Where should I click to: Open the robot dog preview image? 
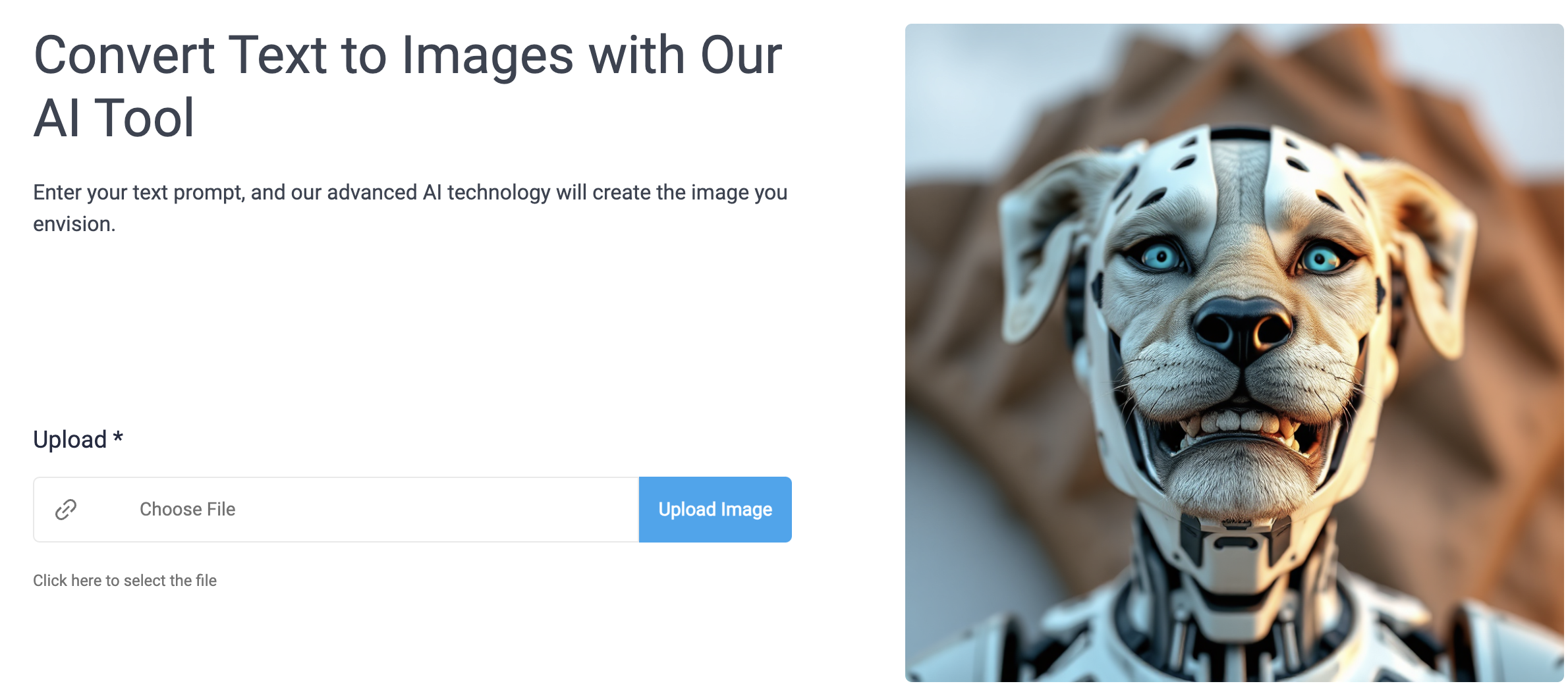(x=1235, y=353)
